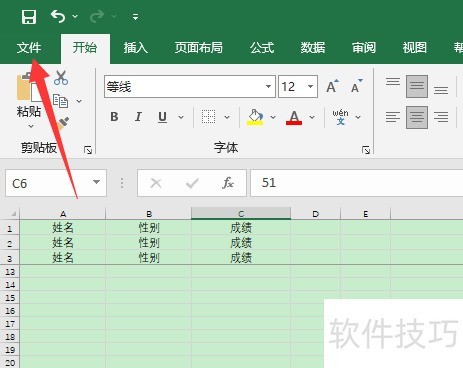
Task: Select Middle Align icon
Action: tap(417, 86)
